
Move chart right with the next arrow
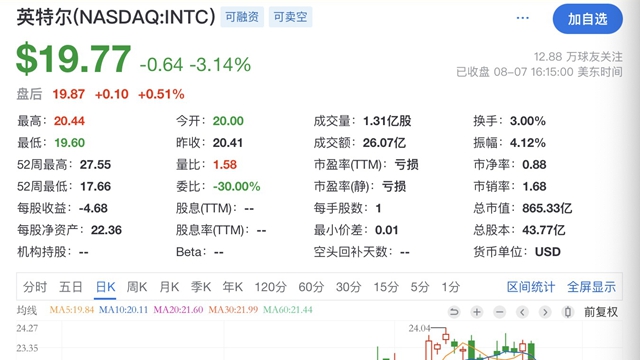[x=545, y=312]
